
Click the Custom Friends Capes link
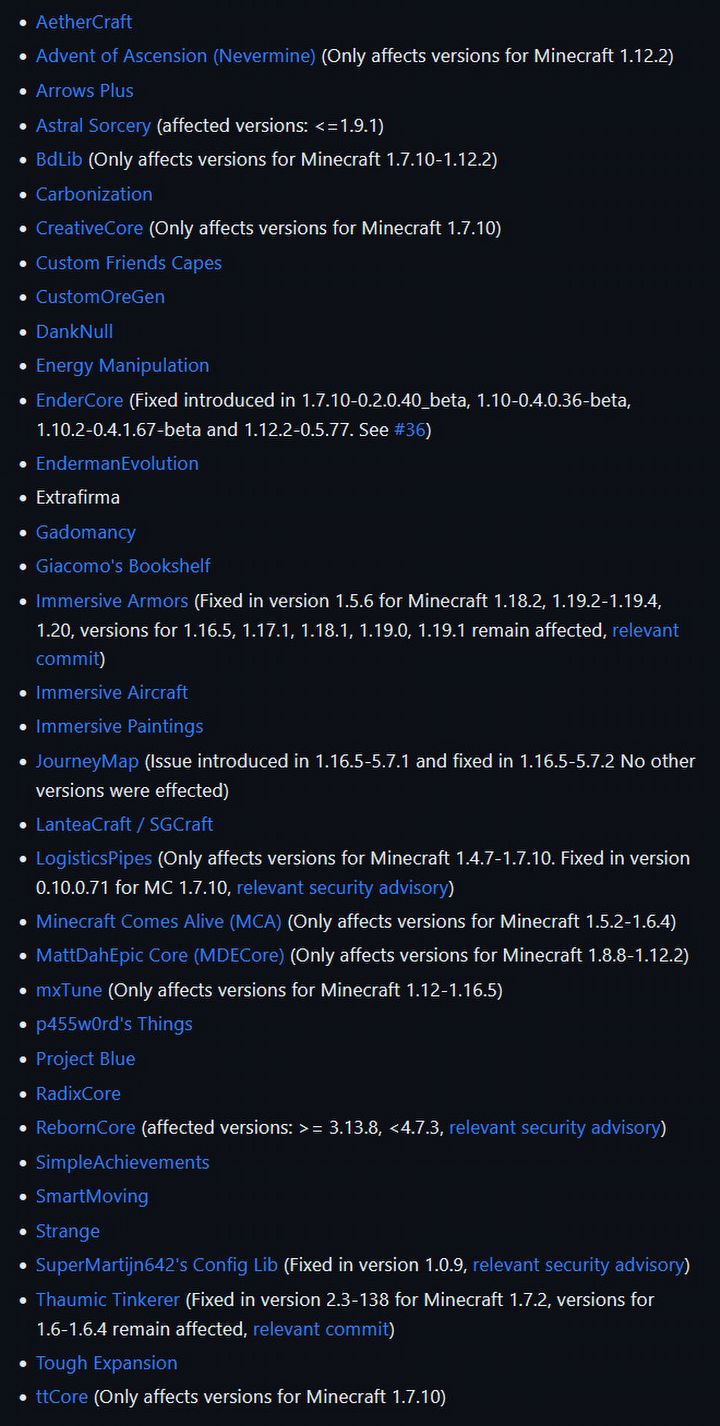pos(128,263)
